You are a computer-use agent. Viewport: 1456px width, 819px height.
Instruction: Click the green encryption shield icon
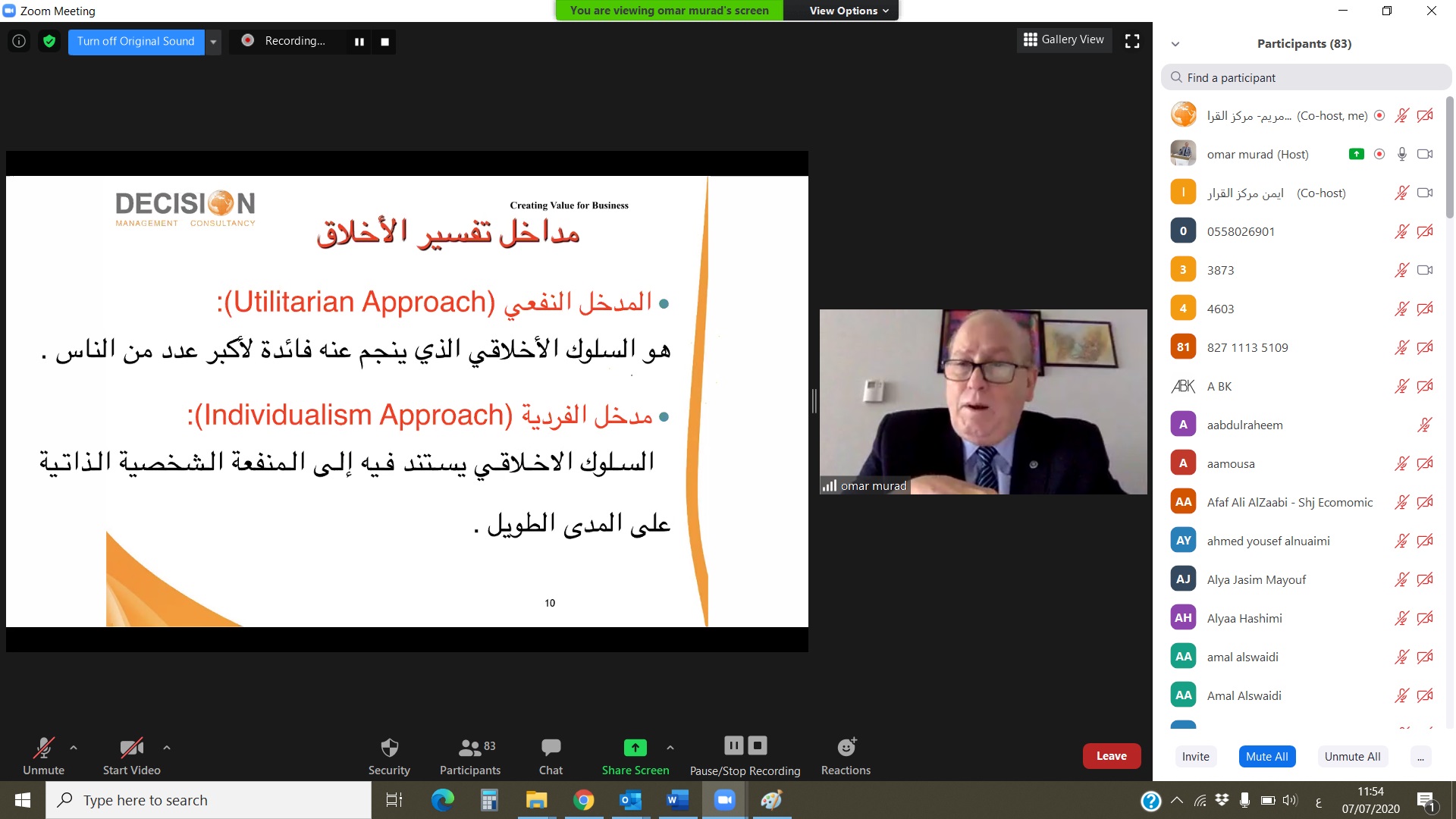tap(49, 41)
